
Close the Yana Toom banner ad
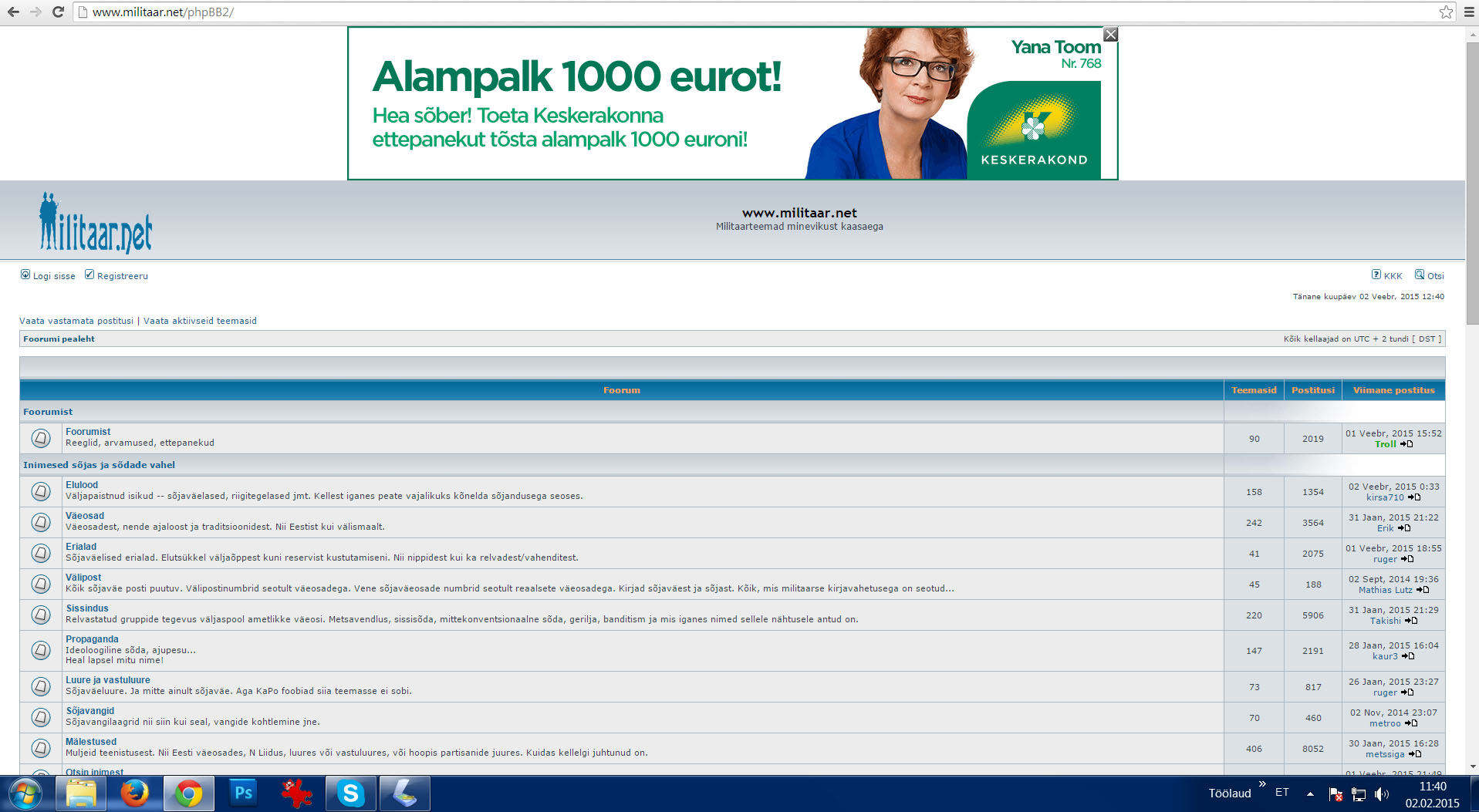(x=1110, y=35)
